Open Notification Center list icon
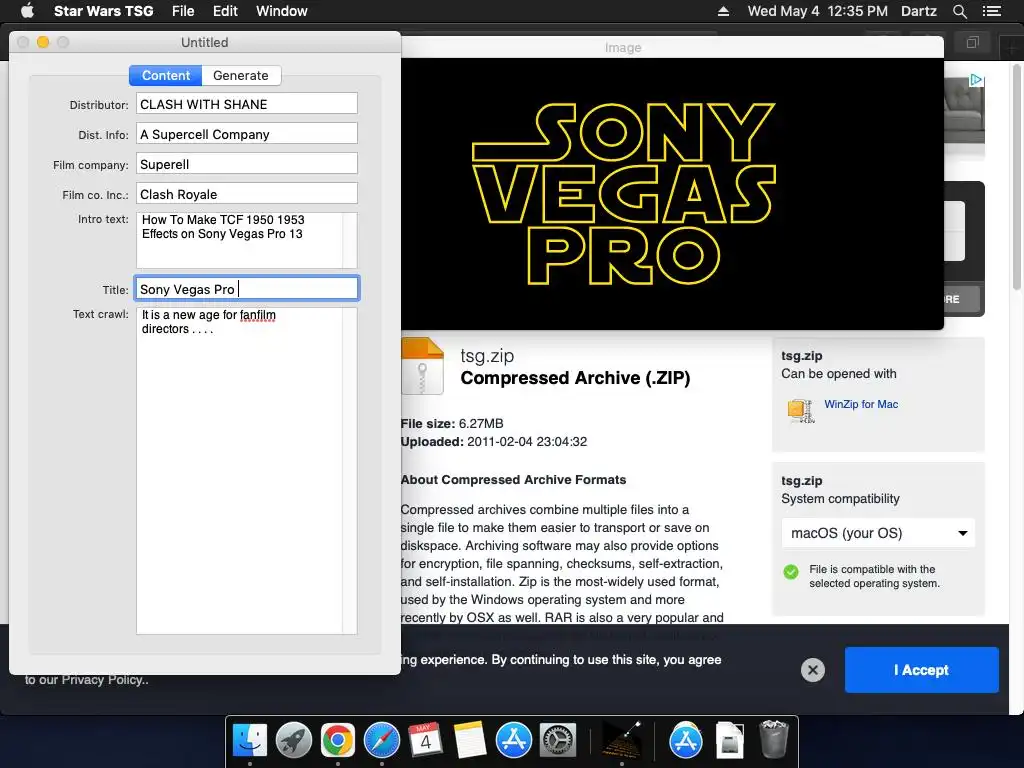 (992, 11)
